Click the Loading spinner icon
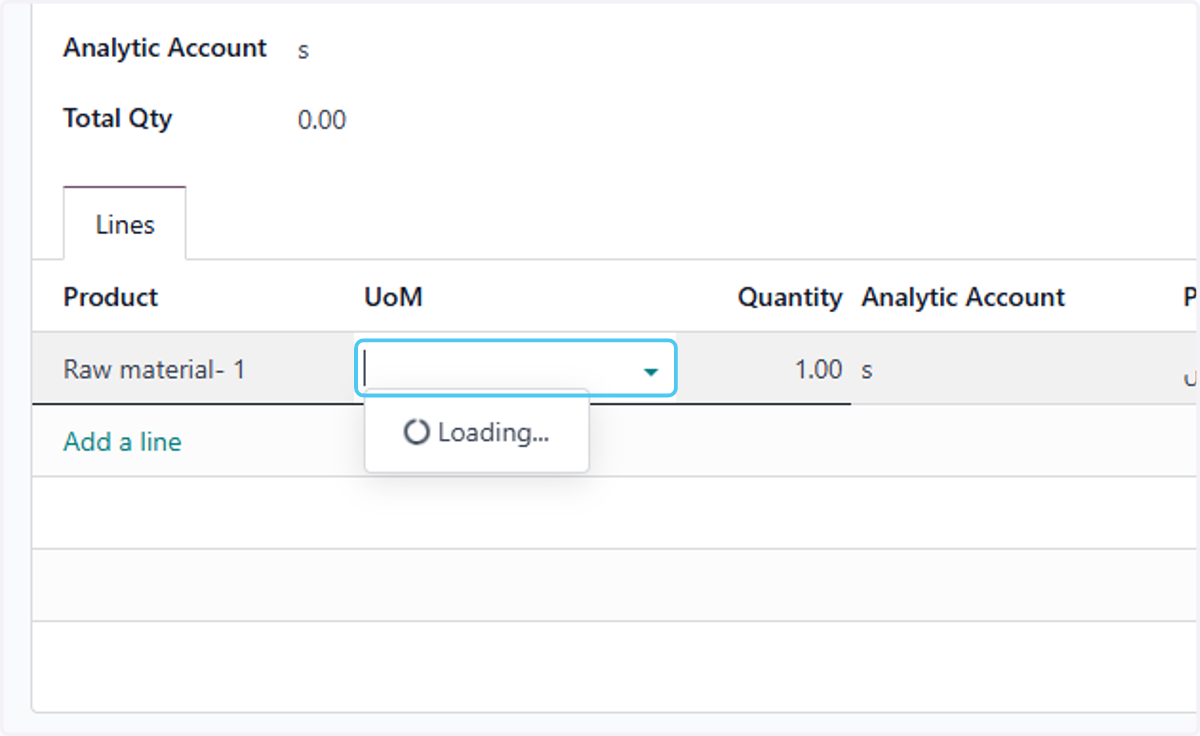This screenshot has height=736, width=1200. tap(416, 432)
